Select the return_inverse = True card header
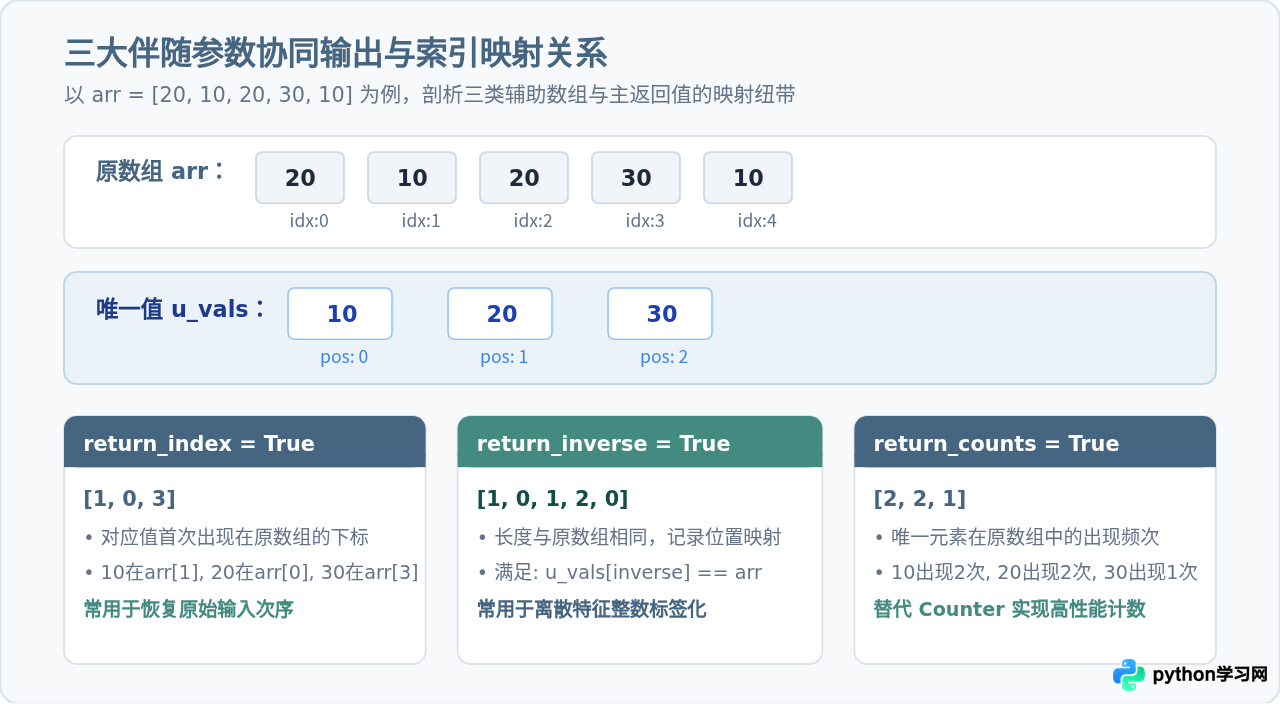 click(640, 442)
